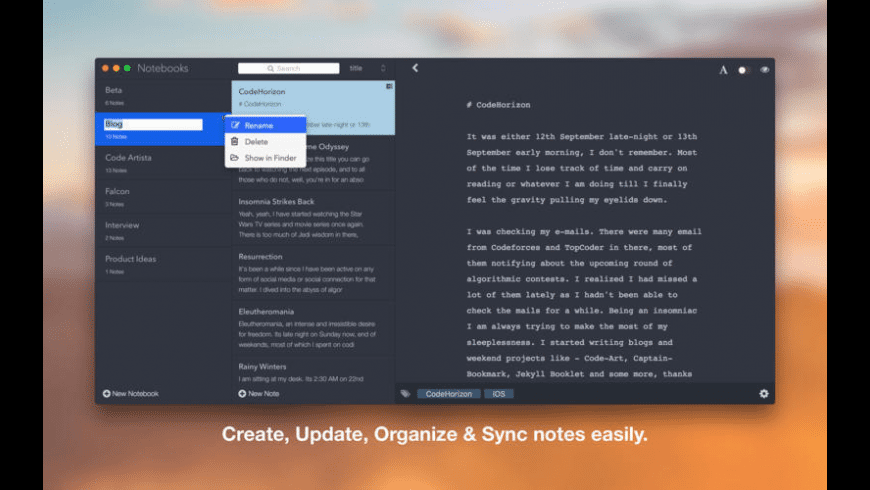Open the Product Ideas notebook
Image resolution: width=870 pixels, height=490 pixels.
[163, 265]
